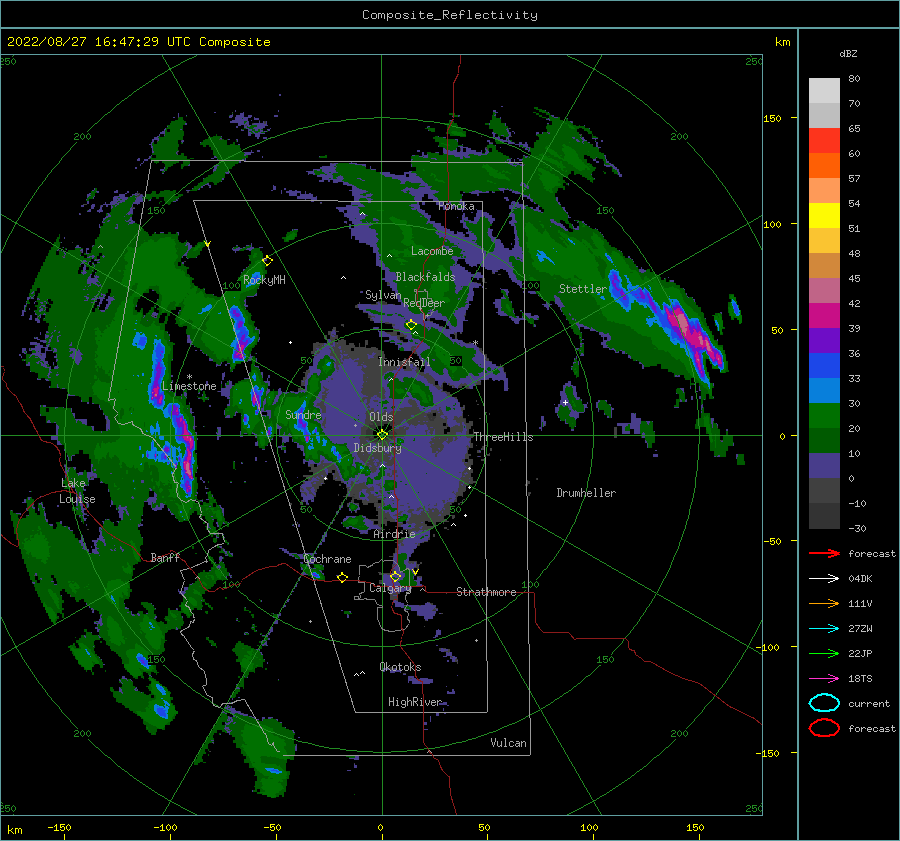Click the 18TS legend label text

(x=860, y=679)
